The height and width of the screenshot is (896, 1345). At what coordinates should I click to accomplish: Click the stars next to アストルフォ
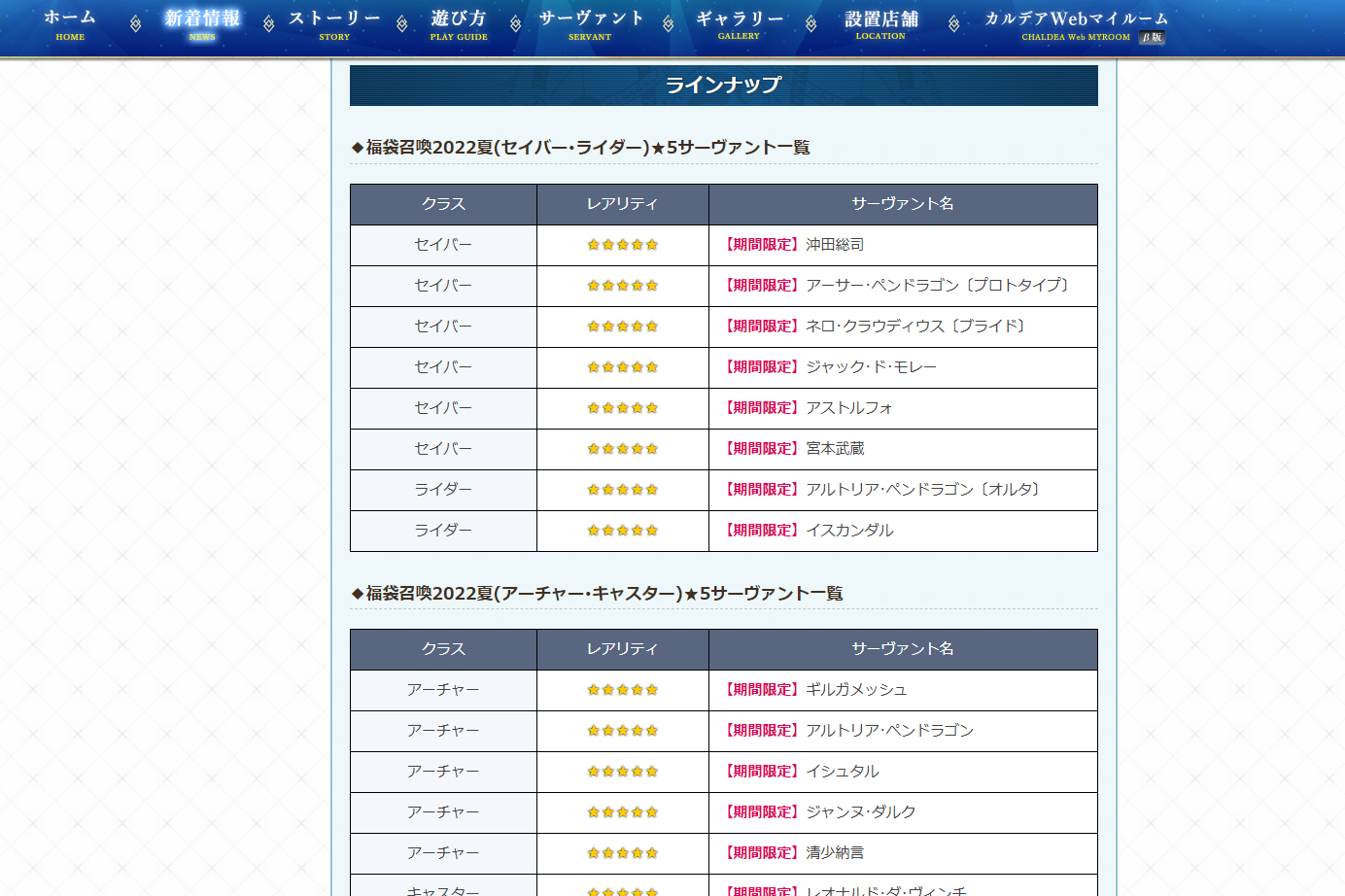(x=622, y=408)
